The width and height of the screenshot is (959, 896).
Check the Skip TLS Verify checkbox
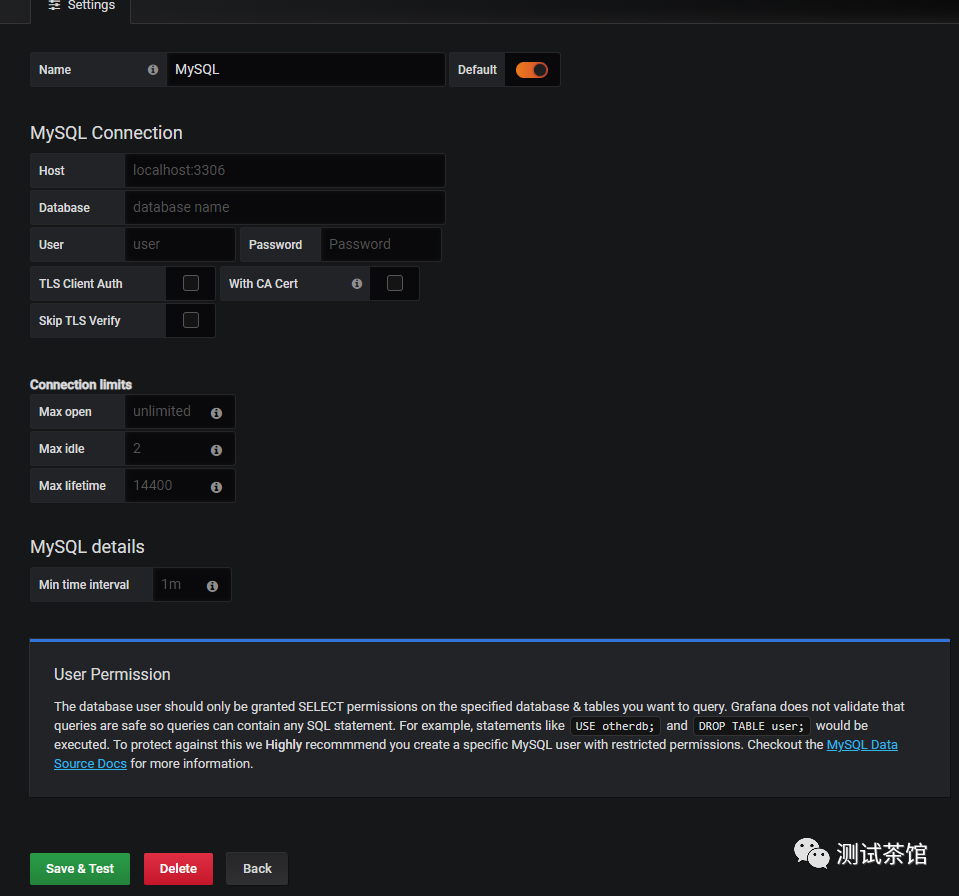pos(191,320)
